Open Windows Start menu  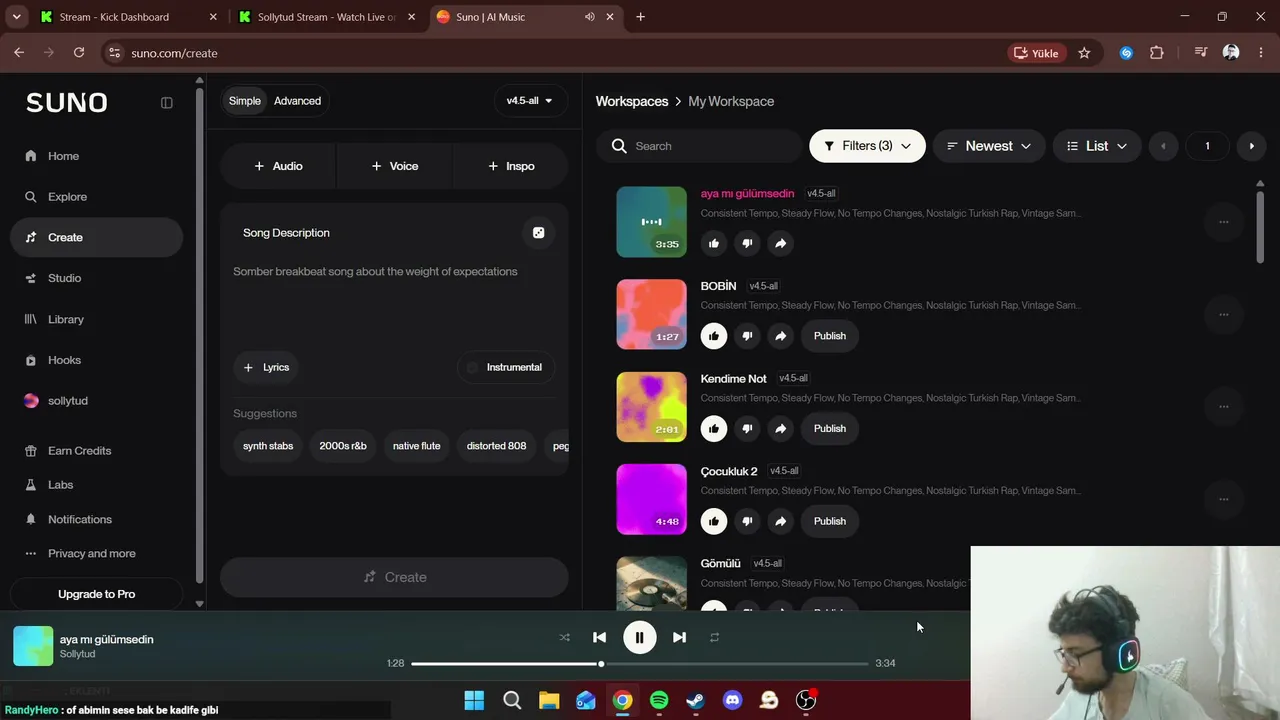(x=474, y=700)
